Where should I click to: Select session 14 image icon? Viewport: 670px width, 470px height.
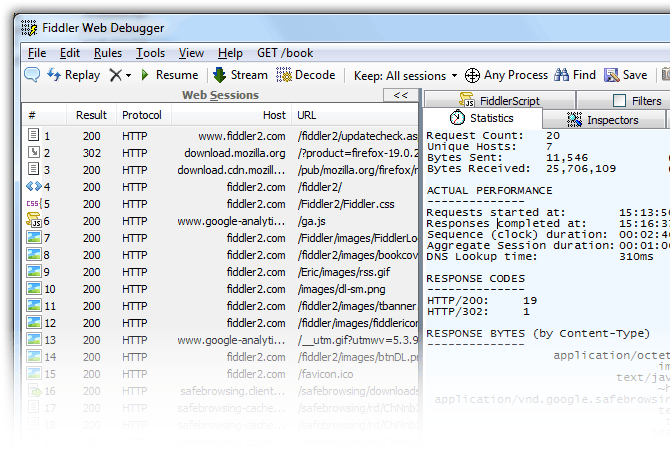(x=34, y=356)
